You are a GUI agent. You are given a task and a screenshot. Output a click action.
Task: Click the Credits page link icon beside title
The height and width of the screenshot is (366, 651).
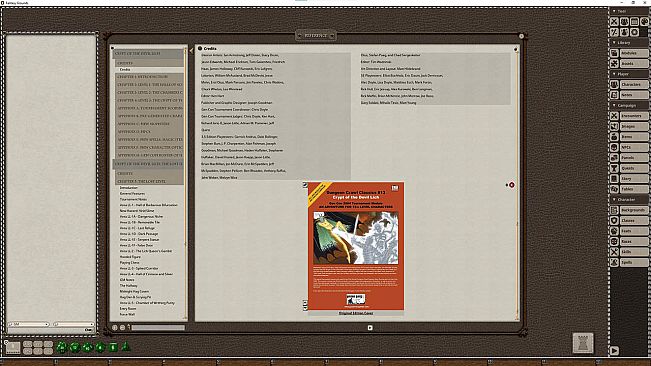pos(200,49)
